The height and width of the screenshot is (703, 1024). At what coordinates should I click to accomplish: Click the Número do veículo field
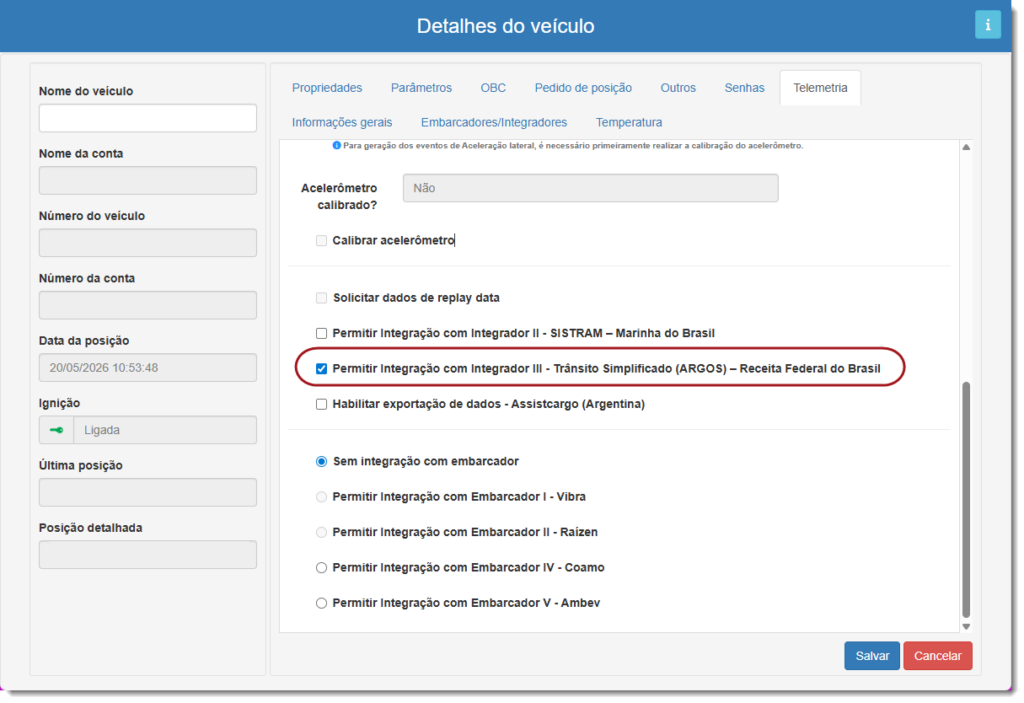(x=148, y=243)
